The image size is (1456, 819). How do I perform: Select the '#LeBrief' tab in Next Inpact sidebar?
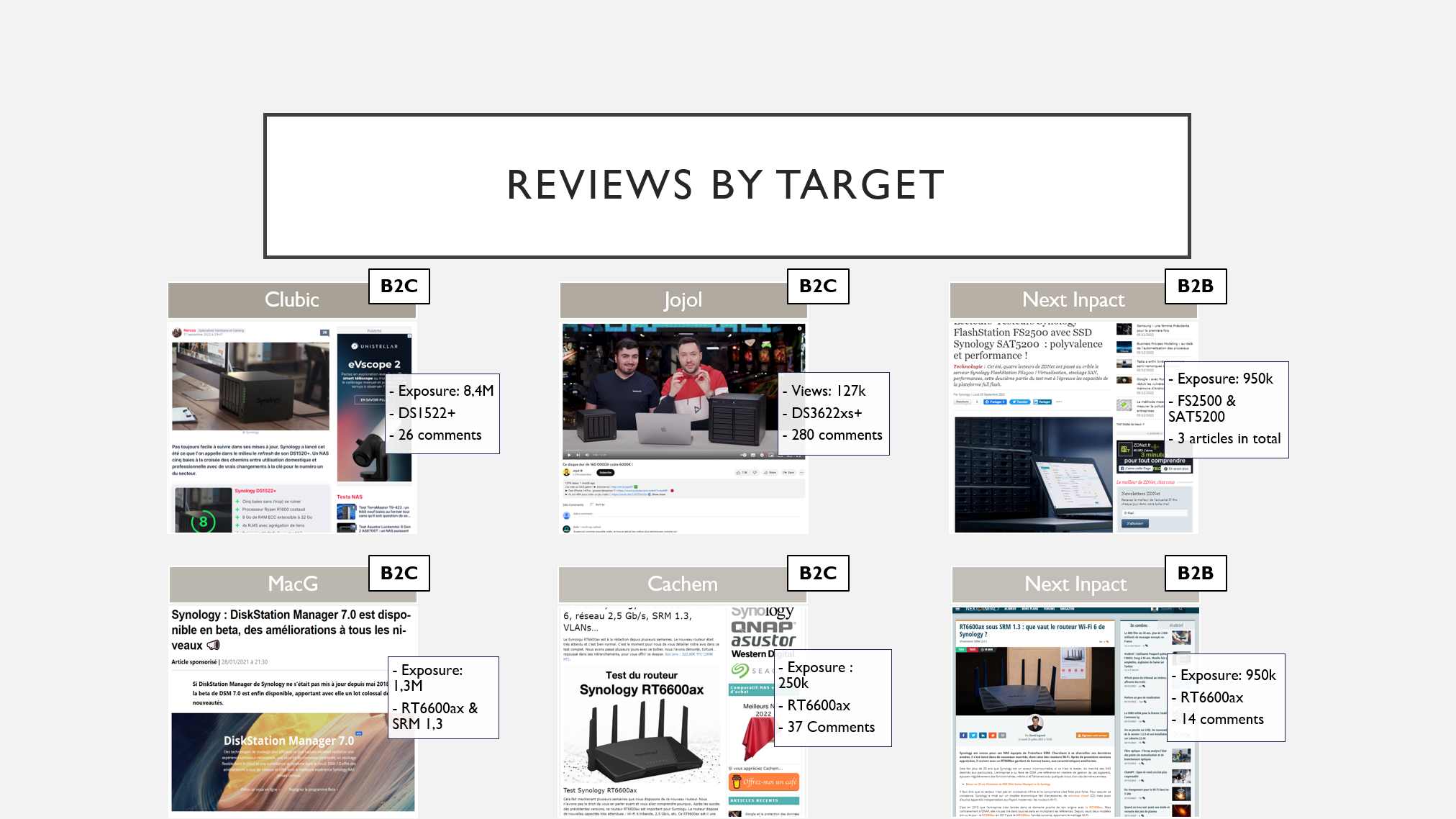[1176, 625]
